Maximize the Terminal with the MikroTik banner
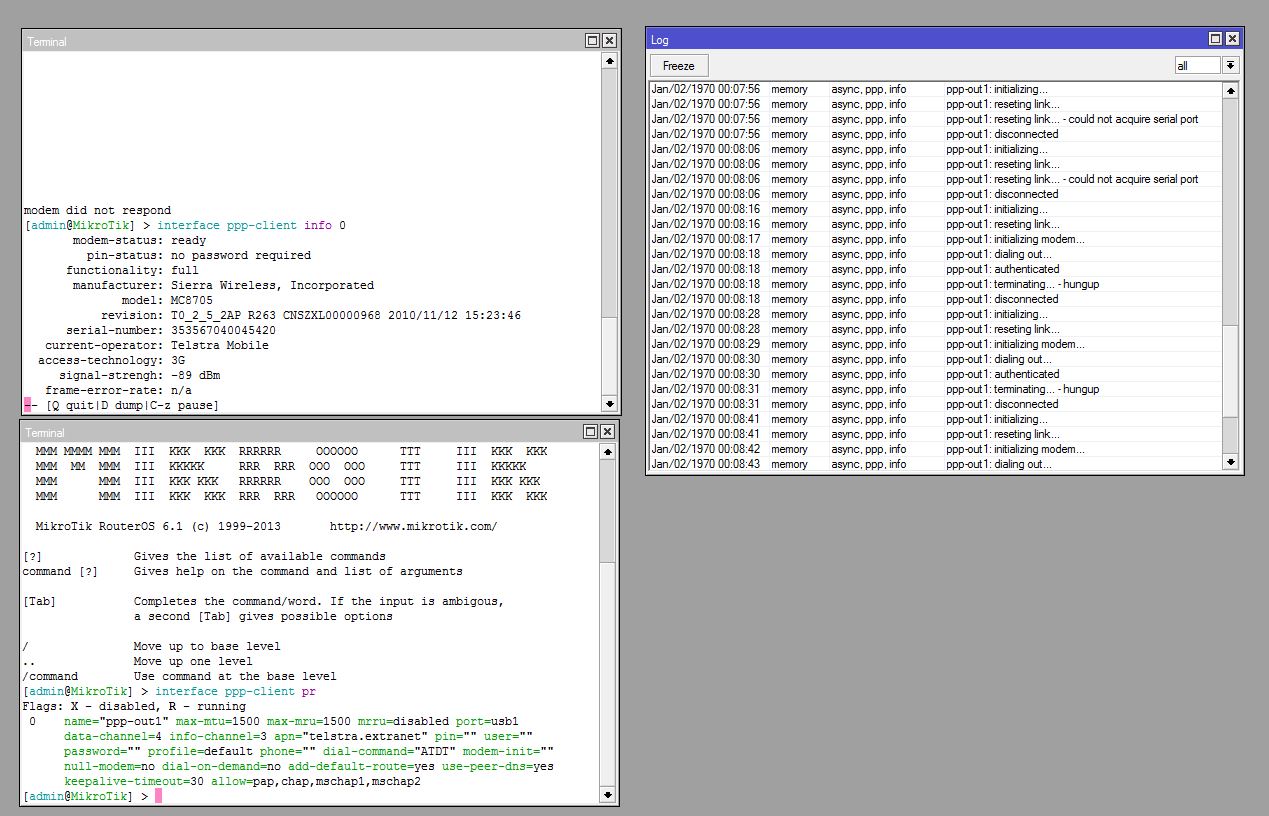The height and width of the screenshot is (816, 1269). point(592,432)
